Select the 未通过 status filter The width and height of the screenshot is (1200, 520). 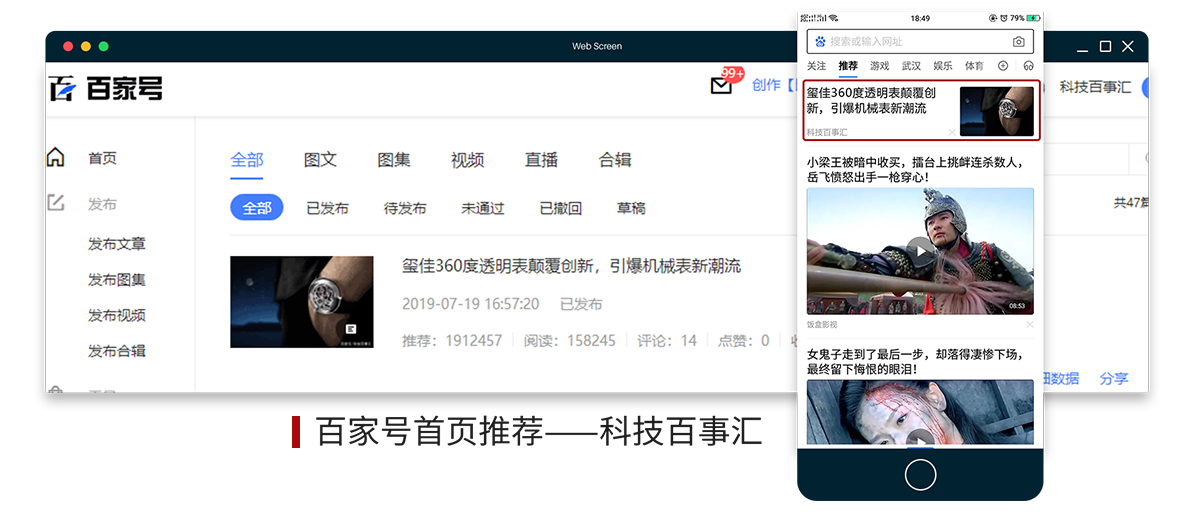(x=482, y=208)
